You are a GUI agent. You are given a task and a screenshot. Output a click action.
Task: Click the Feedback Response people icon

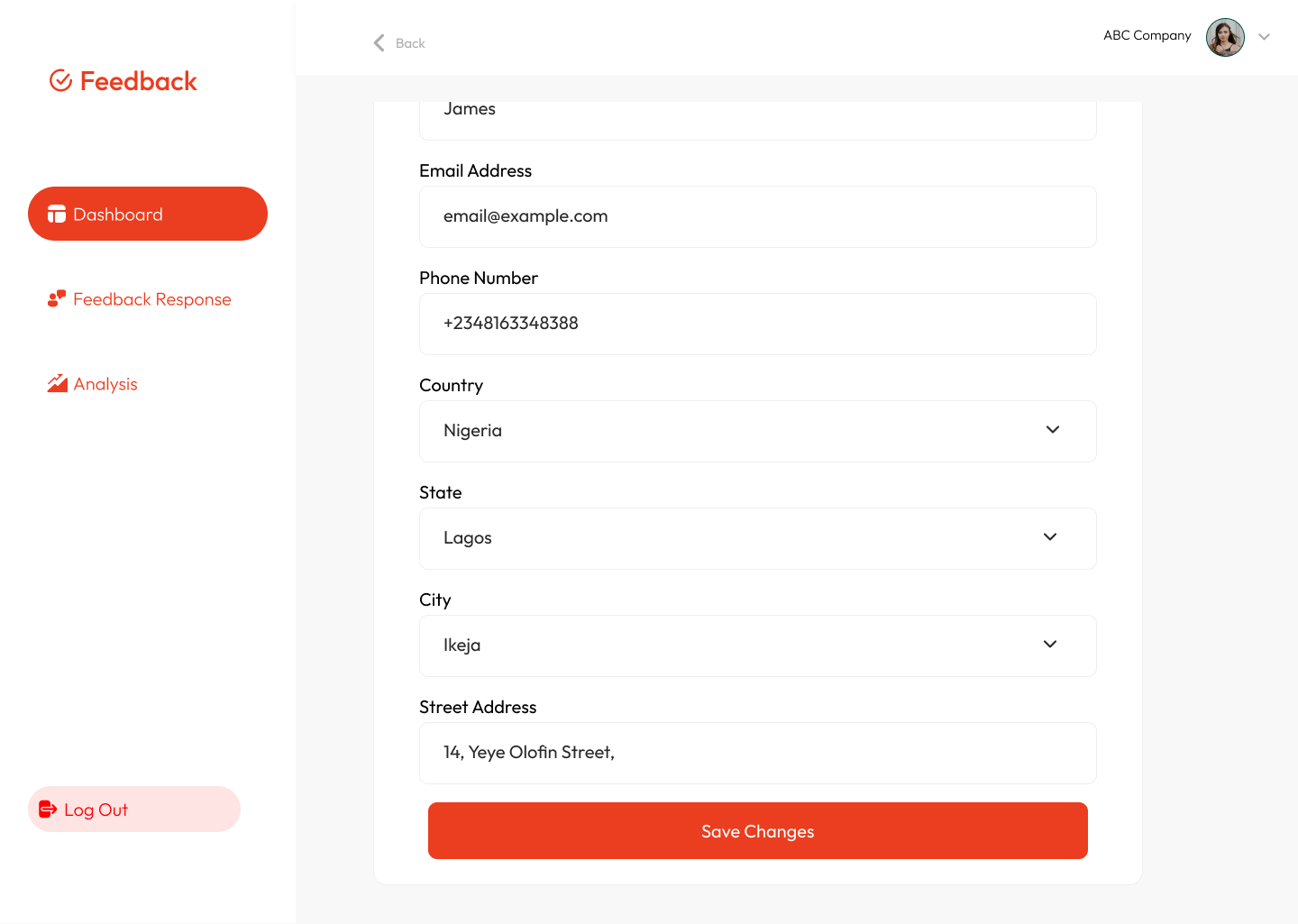(x=57, y=298)
